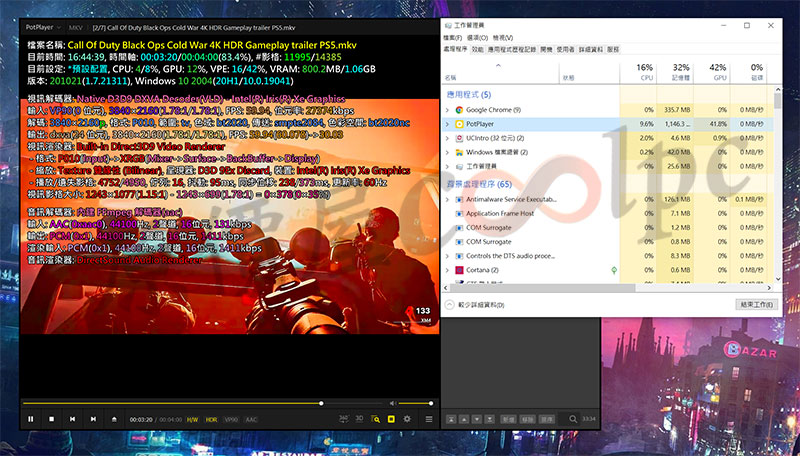Click the 排序 (Sort) playlist button
Image resolution: width=800 pixels, height=456 pixels.
tap(546, 419)
